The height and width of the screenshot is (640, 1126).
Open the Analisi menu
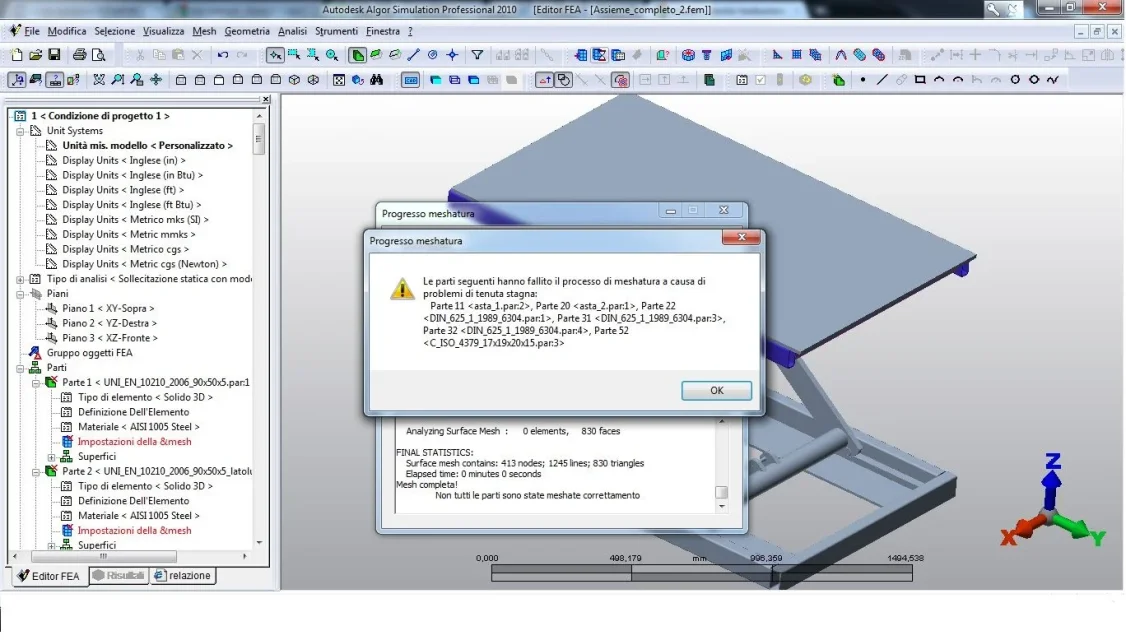[x=292, y=31]
